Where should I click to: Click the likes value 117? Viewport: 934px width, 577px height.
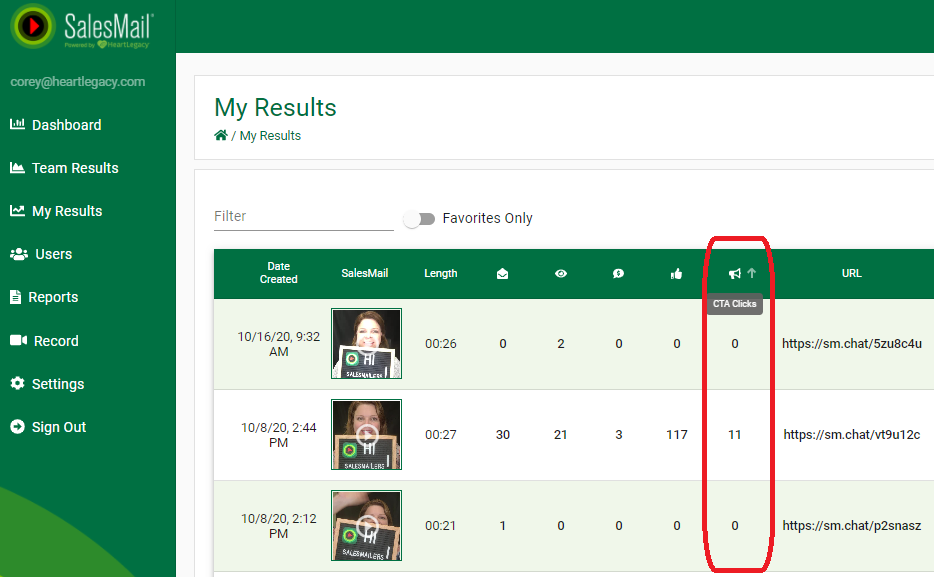(677, 435)
